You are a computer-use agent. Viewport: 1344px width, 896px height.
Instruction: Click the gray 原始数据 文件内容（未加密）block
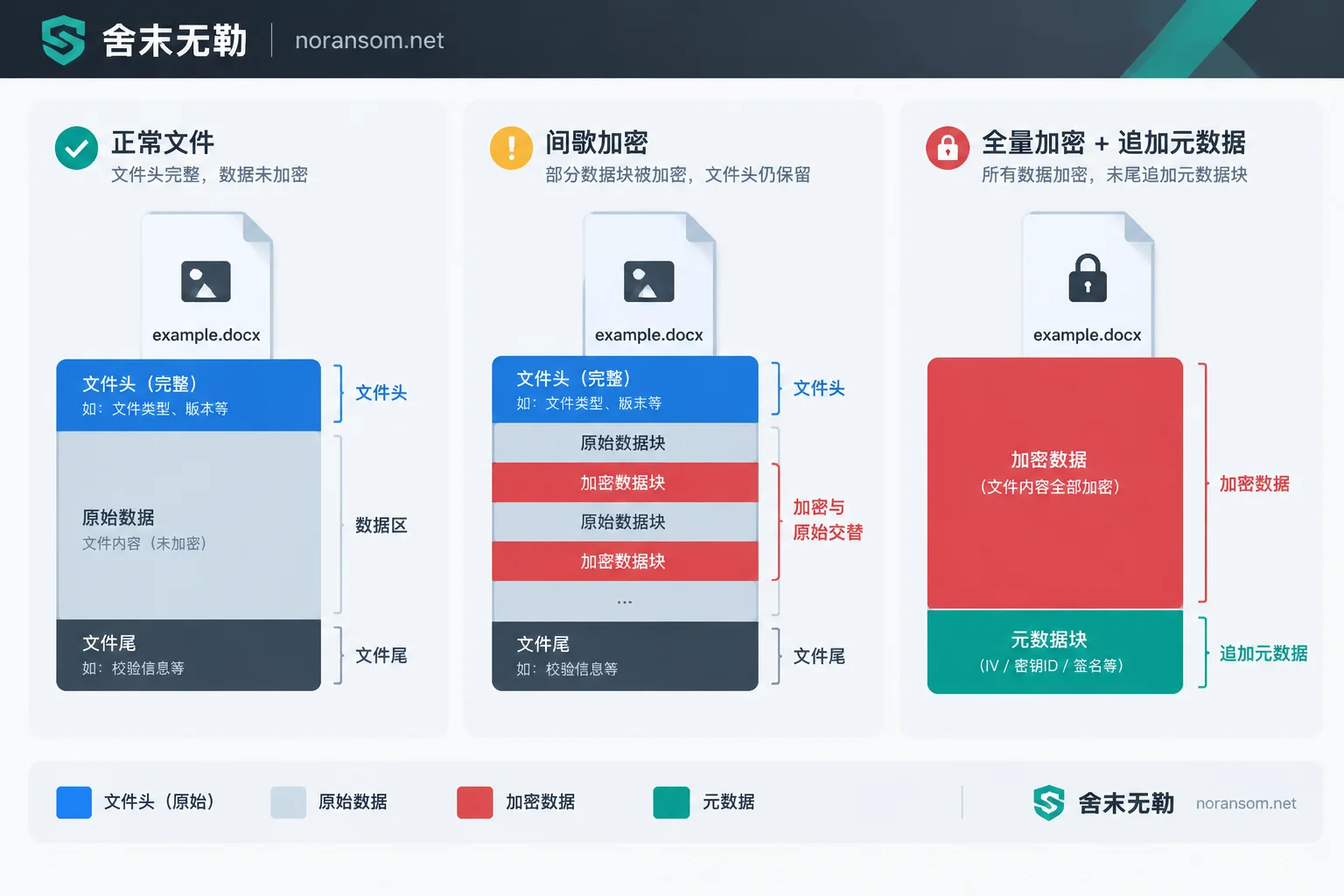188,525
